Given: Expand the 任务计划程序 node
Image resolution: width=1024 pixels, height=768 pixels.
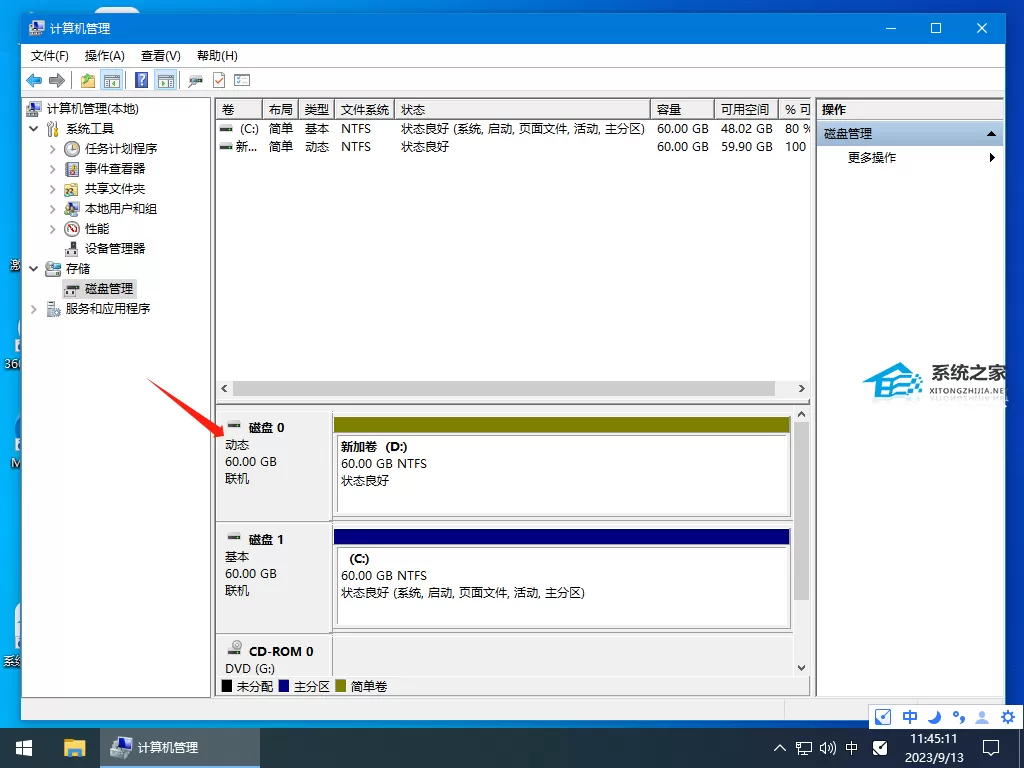Looking at the screenshot, I should [x=52, y=149].
